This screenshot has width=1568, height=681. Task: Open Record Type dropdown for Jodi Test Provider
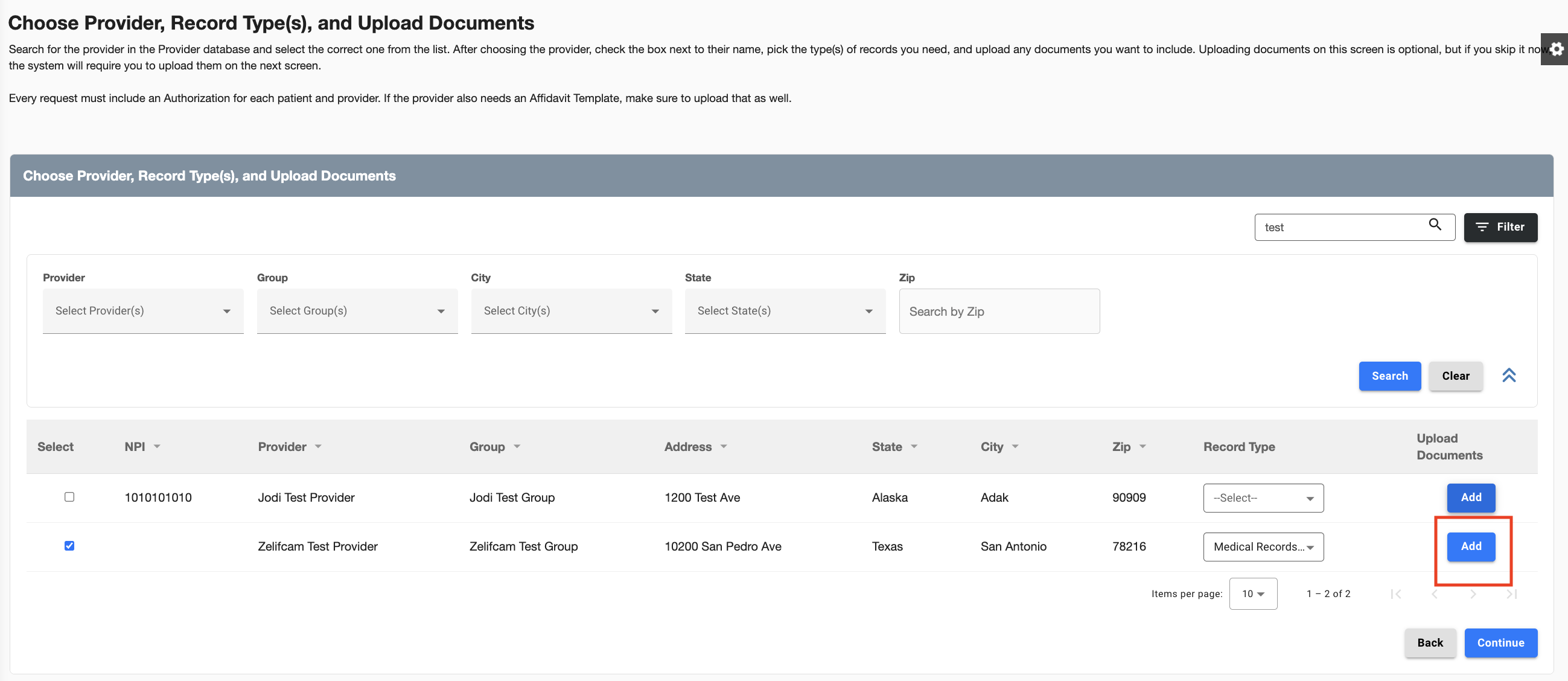[x=1263, y=497]
